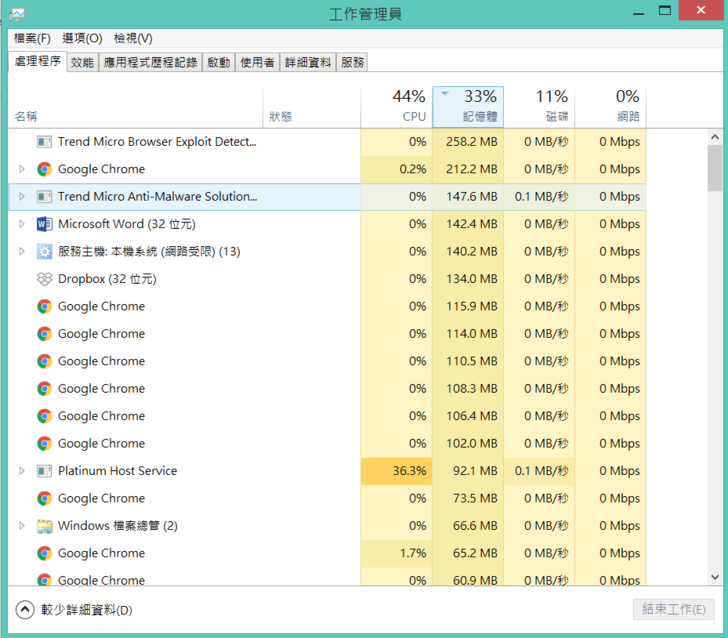Expand Trend Micro Anti-Malware Solution group
Image resolution: width=728 pixels, height=638 pixels.
[22, 197]
